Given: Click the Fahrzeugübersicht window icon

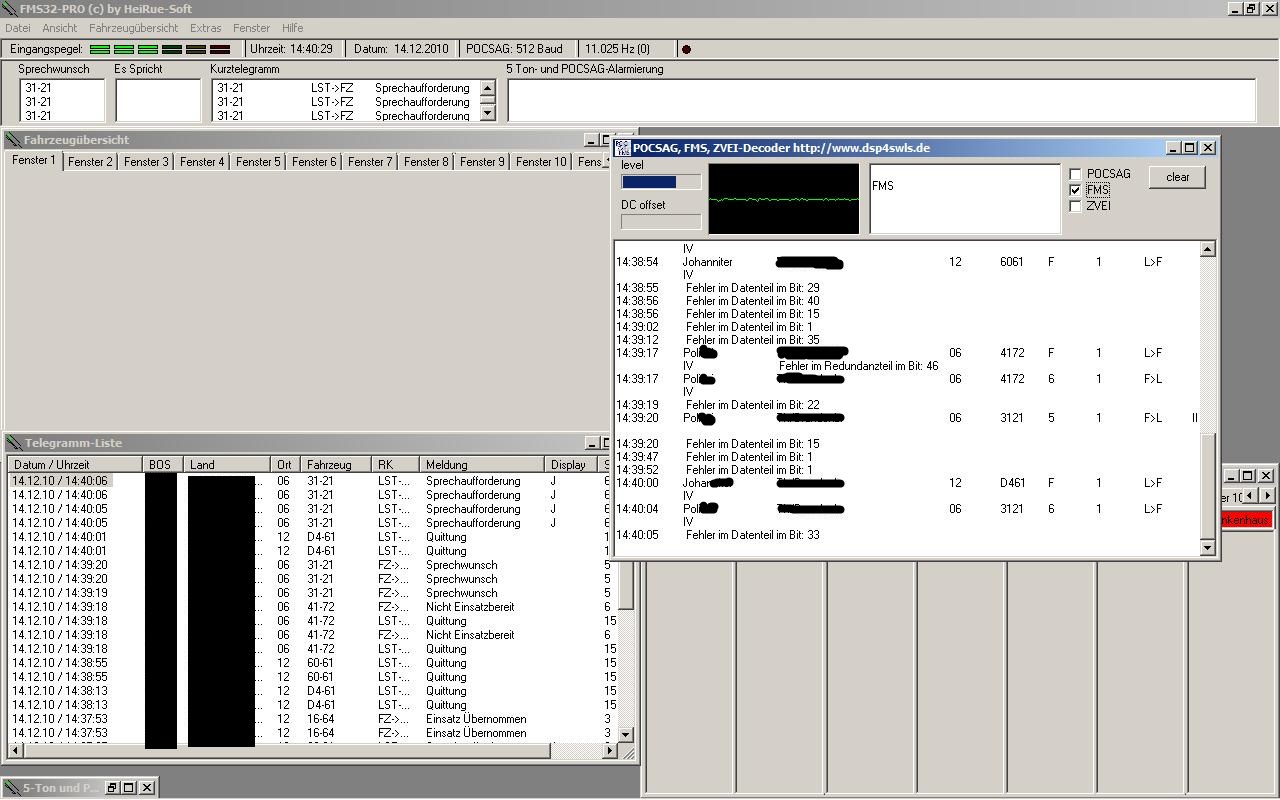Looking at the screenshot, I should [13, 141].
